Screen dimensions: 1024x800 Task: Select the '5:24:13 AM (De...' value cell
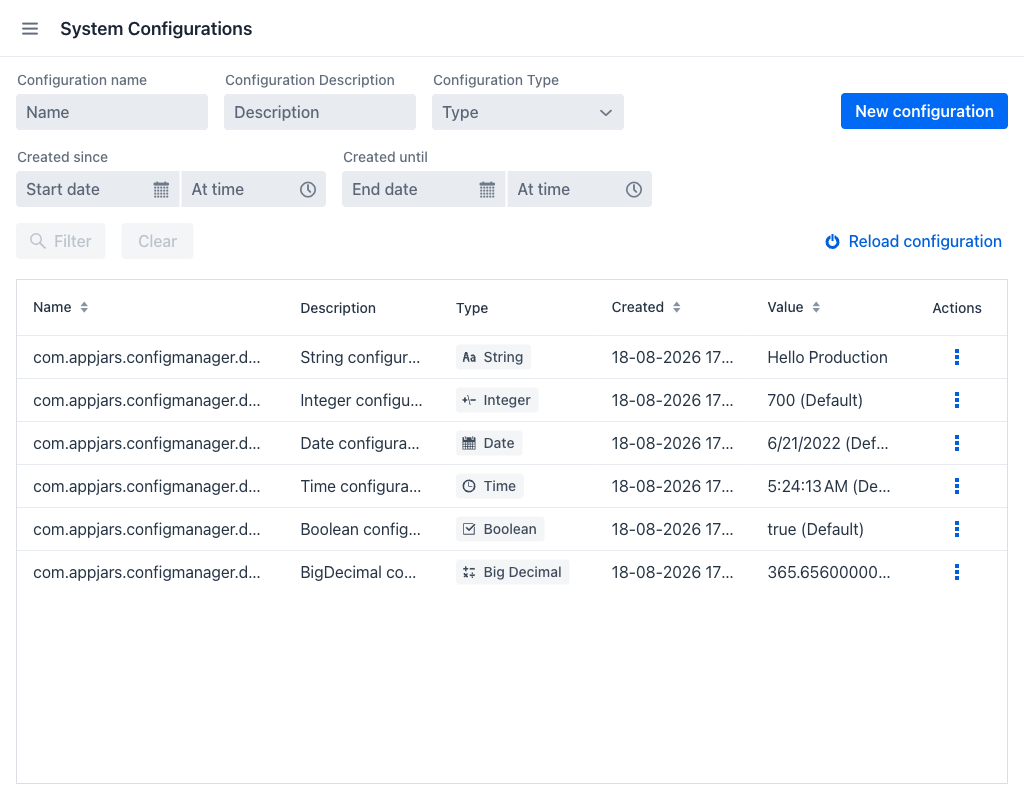tap(829, 487)
